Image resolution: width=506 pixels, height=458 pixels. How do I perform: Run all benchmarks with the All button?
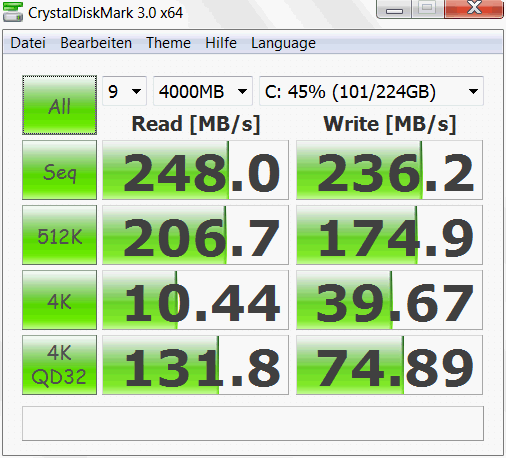[x=60, y=105]
